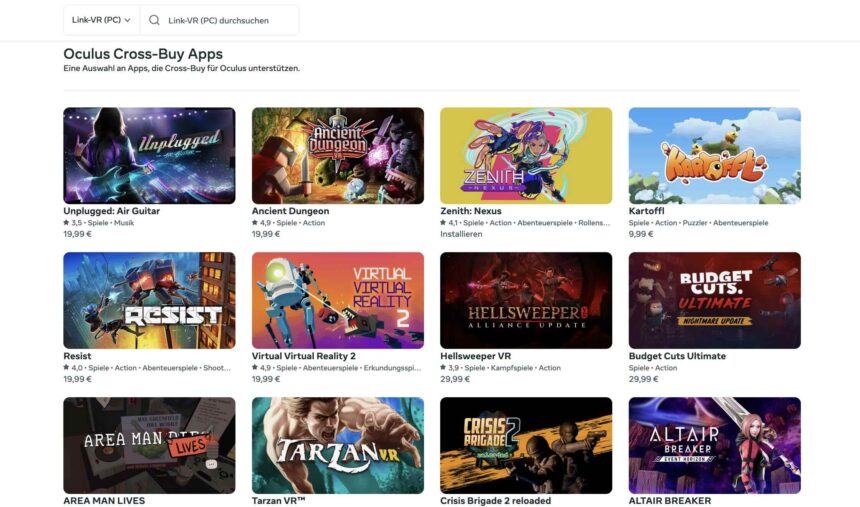Click the 9,99 € price of Kartoffl
This screenshot has width=860, height=507.
click(641, 234)
